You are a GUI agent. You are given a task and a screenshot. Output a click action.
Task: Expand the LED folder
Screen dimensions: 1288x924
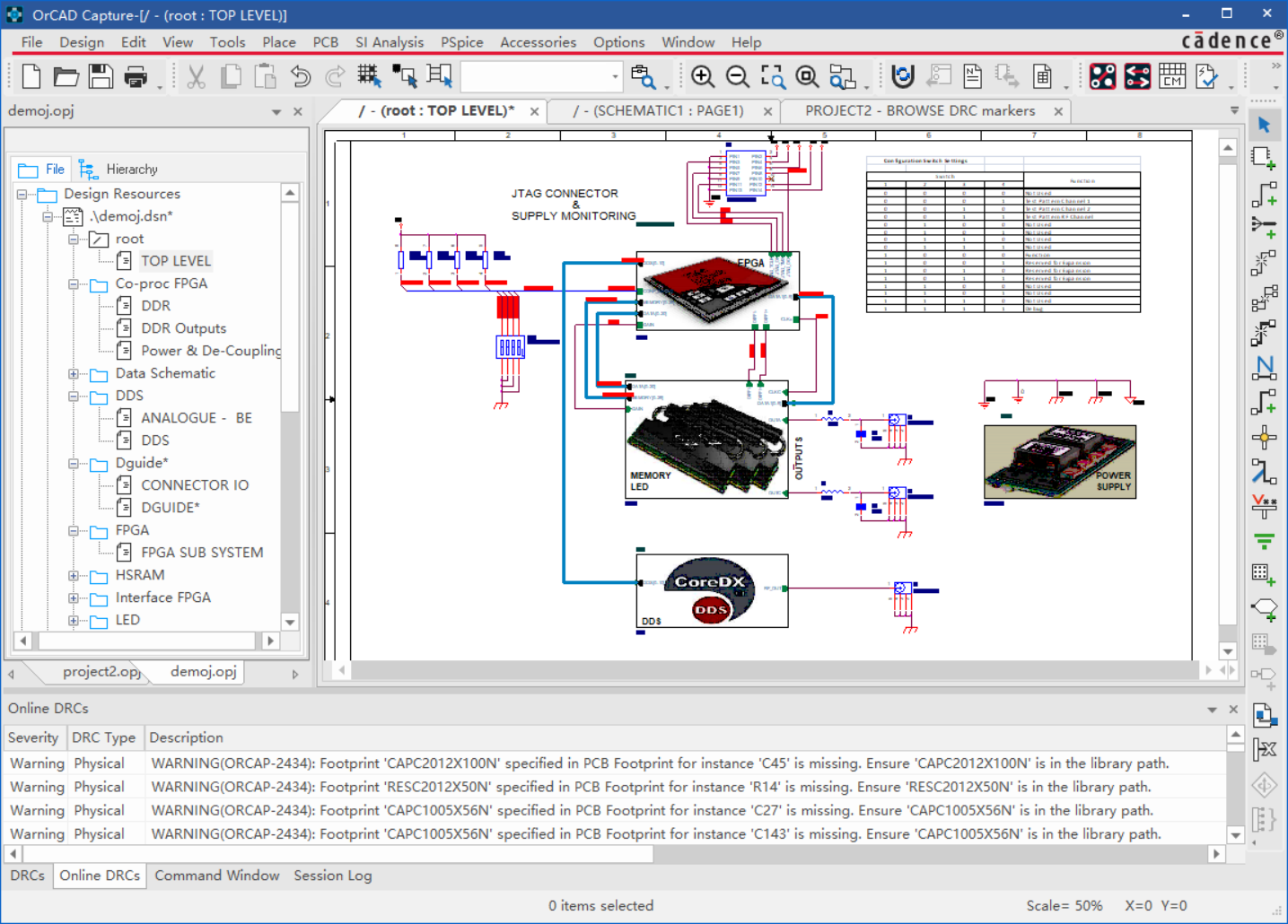74,620
